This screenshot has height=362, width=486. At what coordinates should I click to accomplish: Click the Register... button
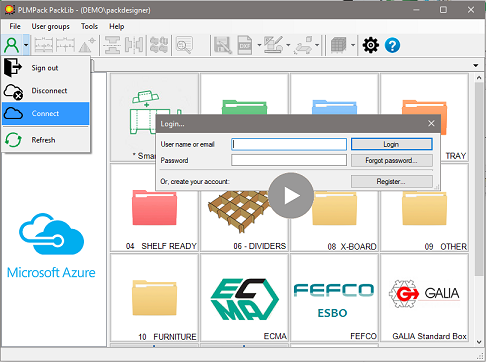(x=392, y=181)
